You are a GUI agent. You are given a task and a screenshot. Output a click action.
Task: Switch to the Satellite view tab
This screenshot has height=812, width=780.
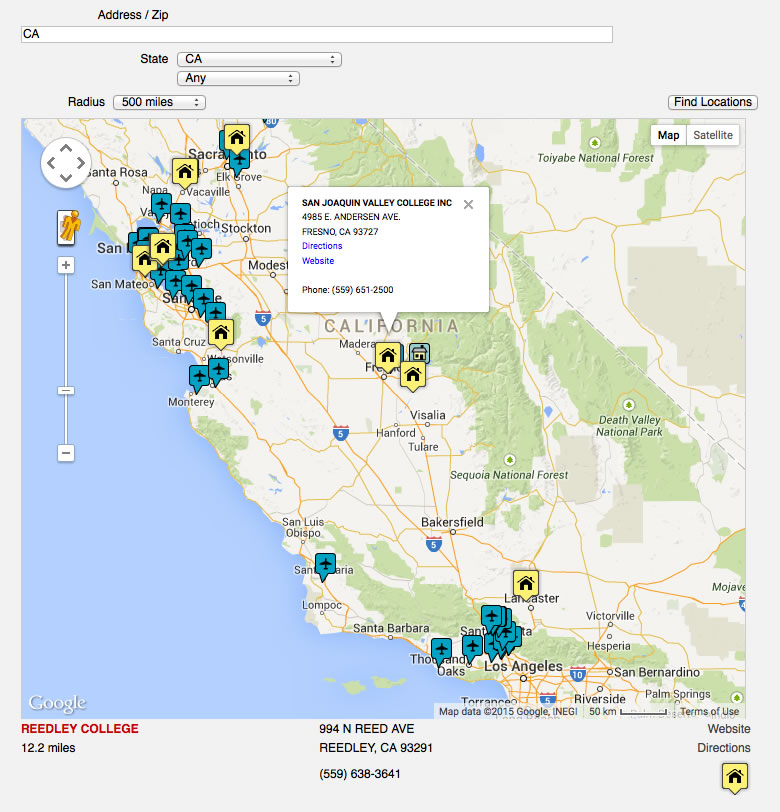pyautogui.click(x=713, y=135)
